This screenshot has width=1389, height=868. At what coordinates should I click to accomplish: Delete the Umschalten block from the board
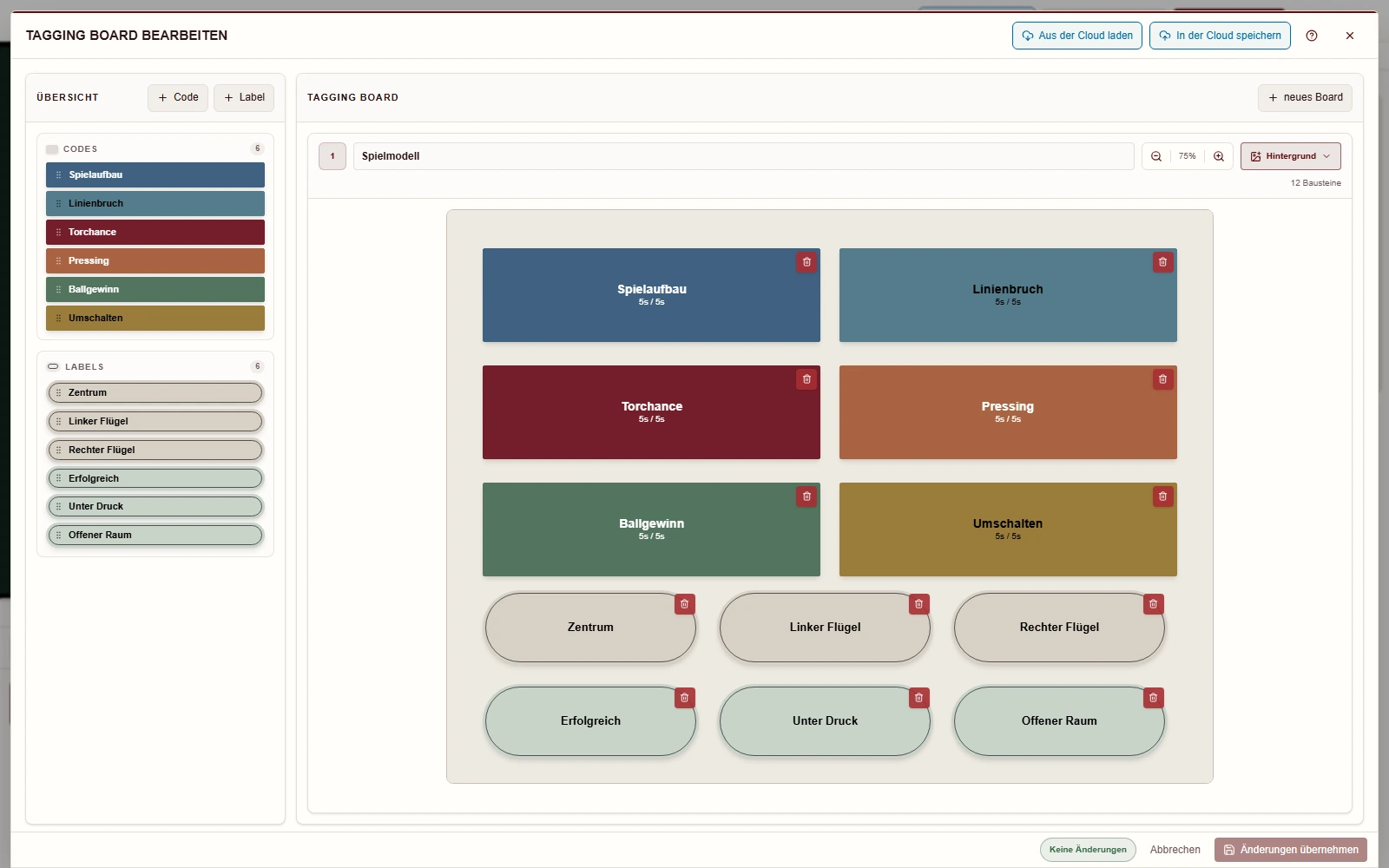click(1162, 496)
